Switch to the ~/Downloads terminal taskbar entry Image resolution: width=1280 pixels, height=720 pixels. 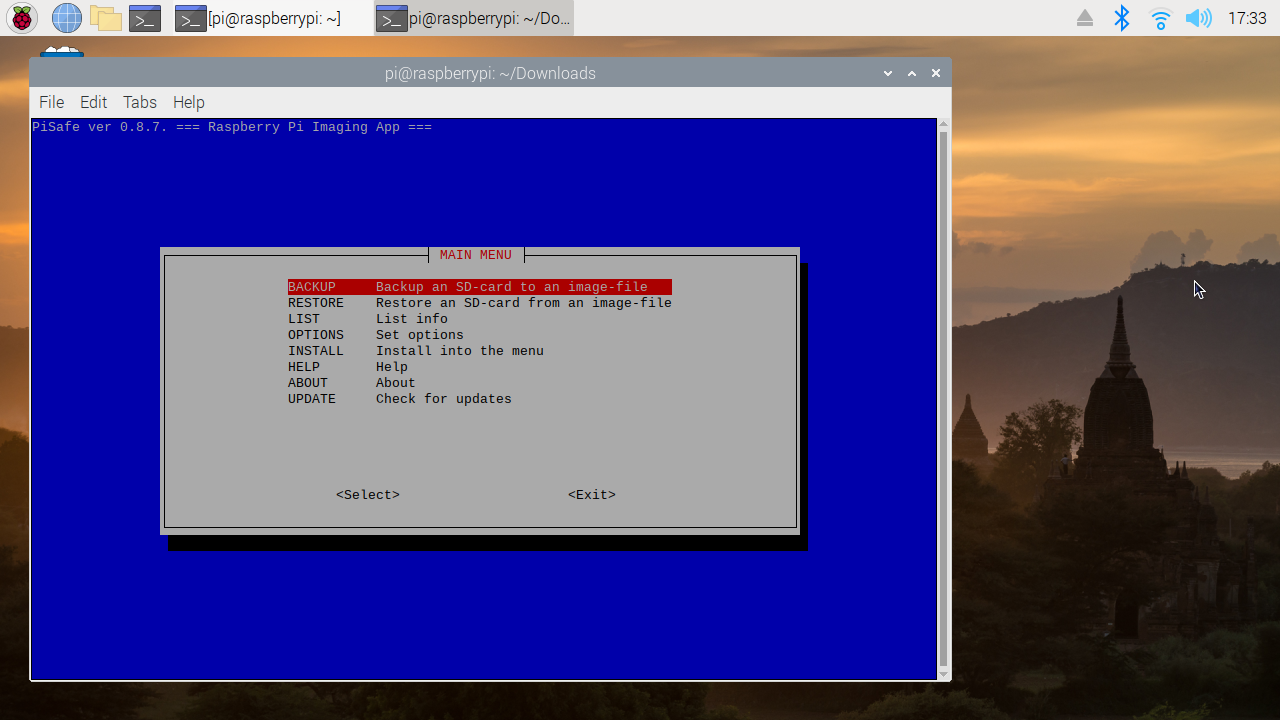coord(474,18)
